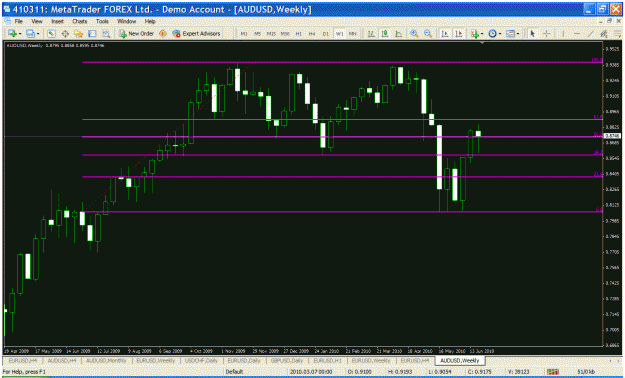The width and height of the screenshot is (625, 378).
Task: Open the Window menu
Action: pyautogui.click(x=126, y=21)
